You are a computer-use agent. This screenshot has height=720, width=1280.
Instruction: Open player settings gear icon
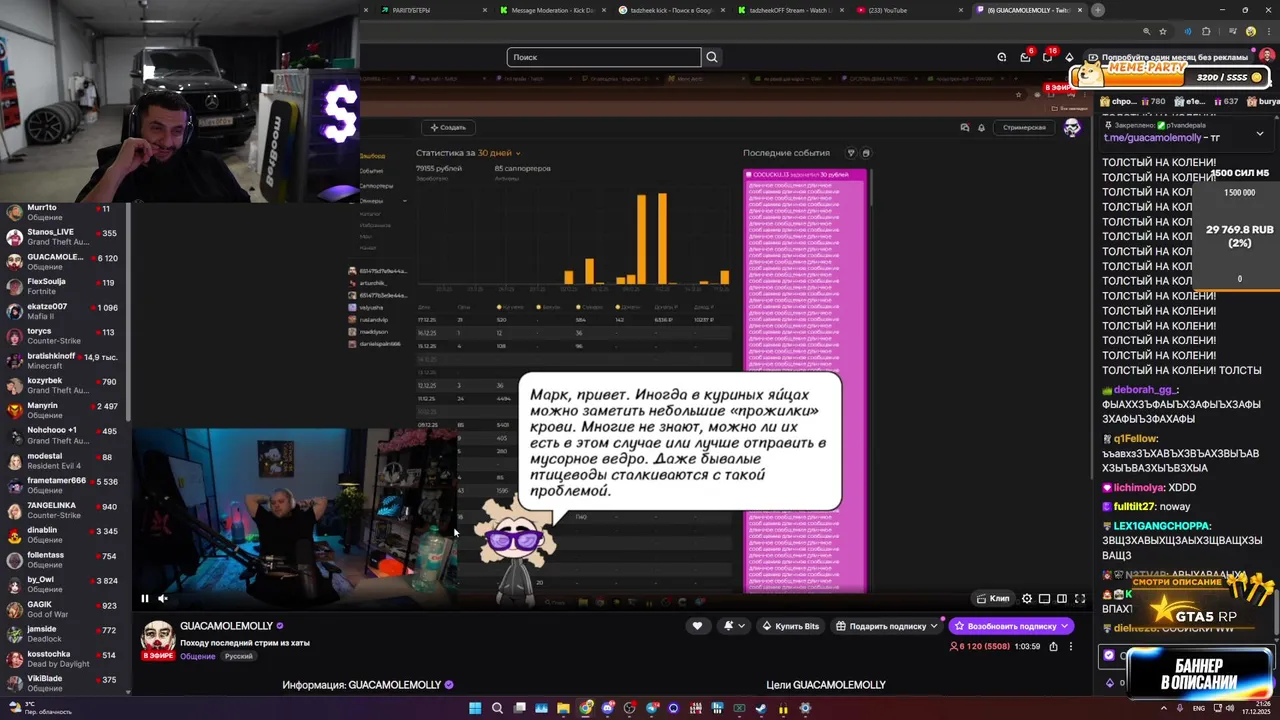coord(1027,599)
